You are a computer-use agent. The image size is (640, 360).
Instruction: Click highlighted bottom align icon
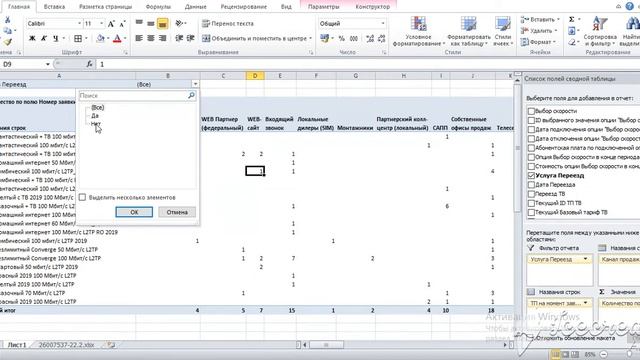pos(162,24)
